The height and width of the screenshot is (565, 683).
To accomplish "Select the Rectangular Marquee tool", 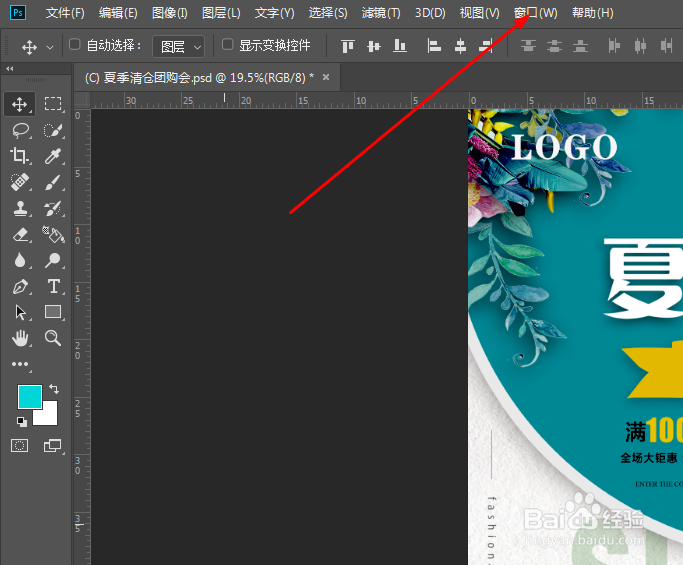I will click(53, 104).
